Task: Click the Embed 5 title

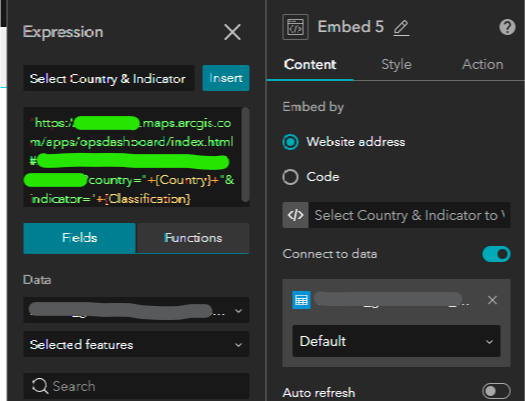Action: click(x=351, y=27)
